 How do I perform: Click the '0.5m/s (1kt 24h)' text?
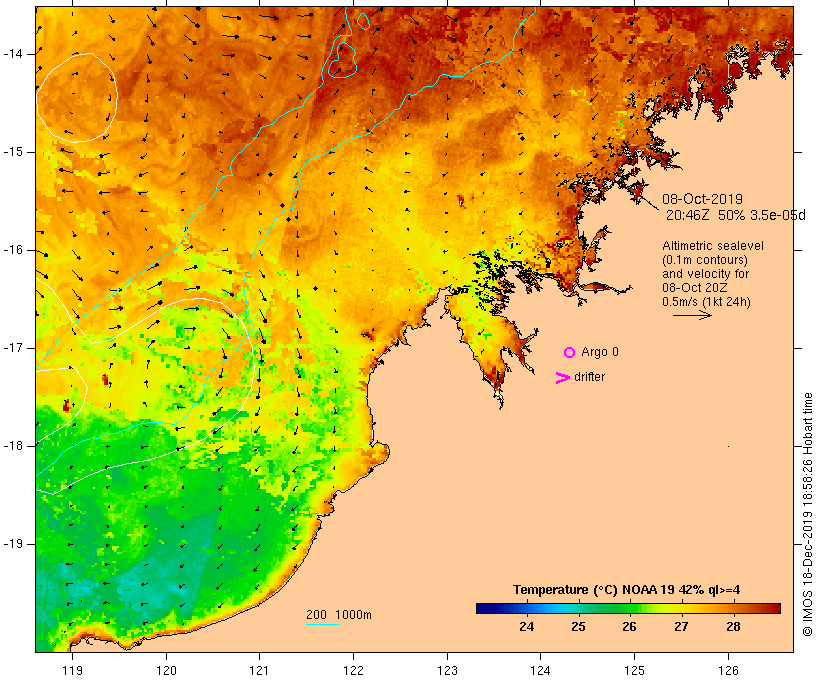706,302
